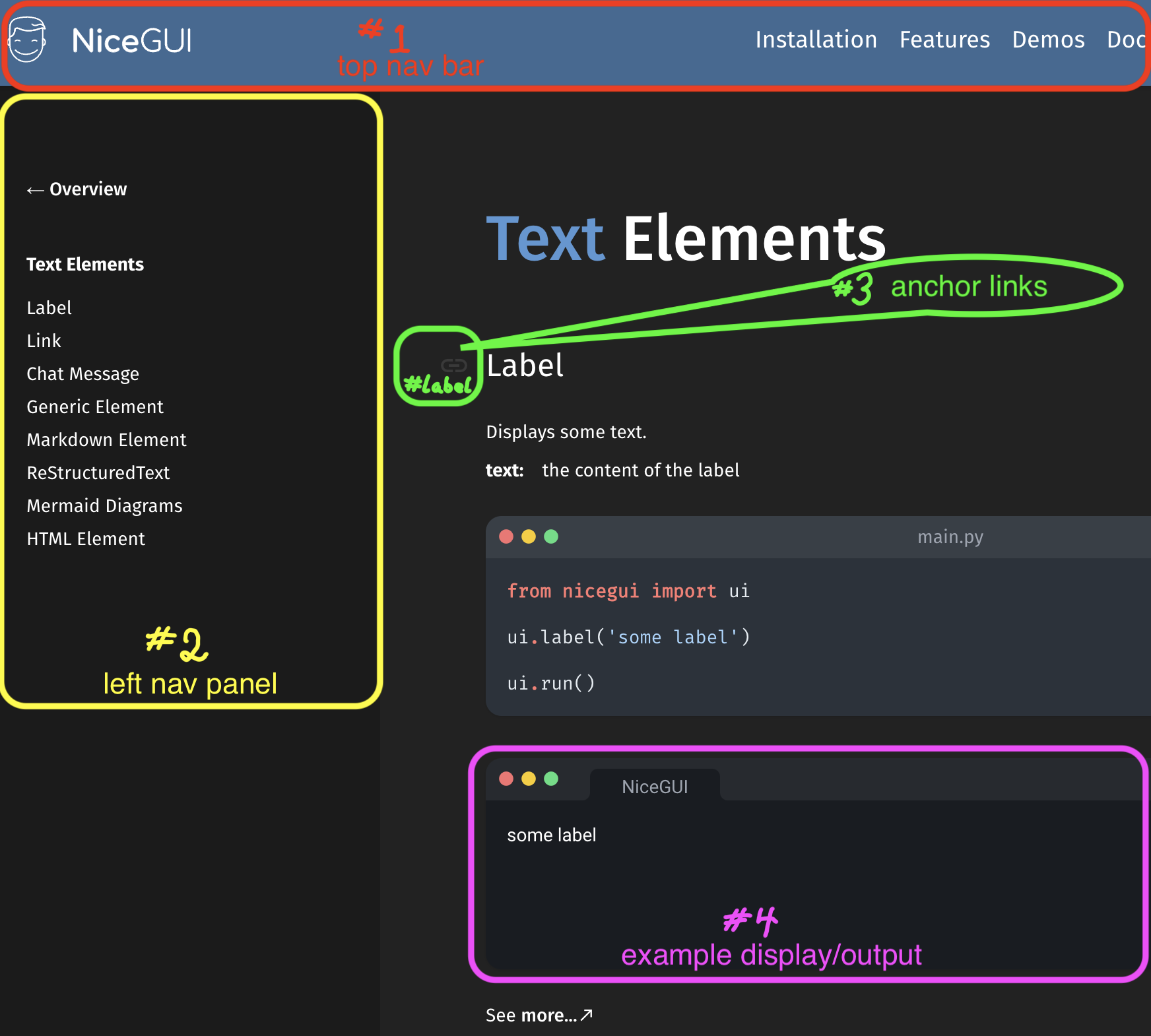Select Label in the left navigation
The image size is (1151, 1036).
tap(49, 308)
